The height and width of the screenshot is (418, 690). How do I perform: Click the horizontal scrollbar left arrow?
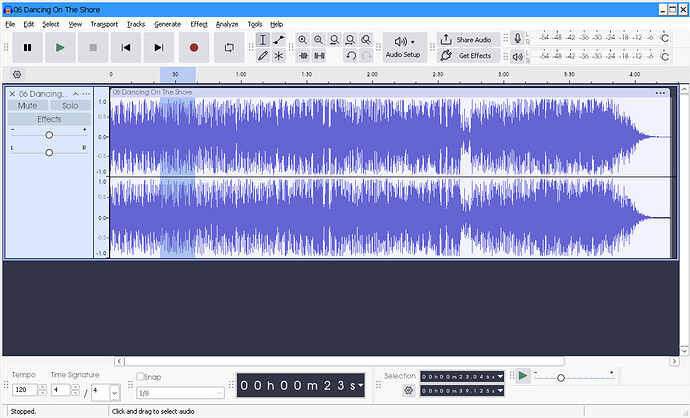point(119,361)
